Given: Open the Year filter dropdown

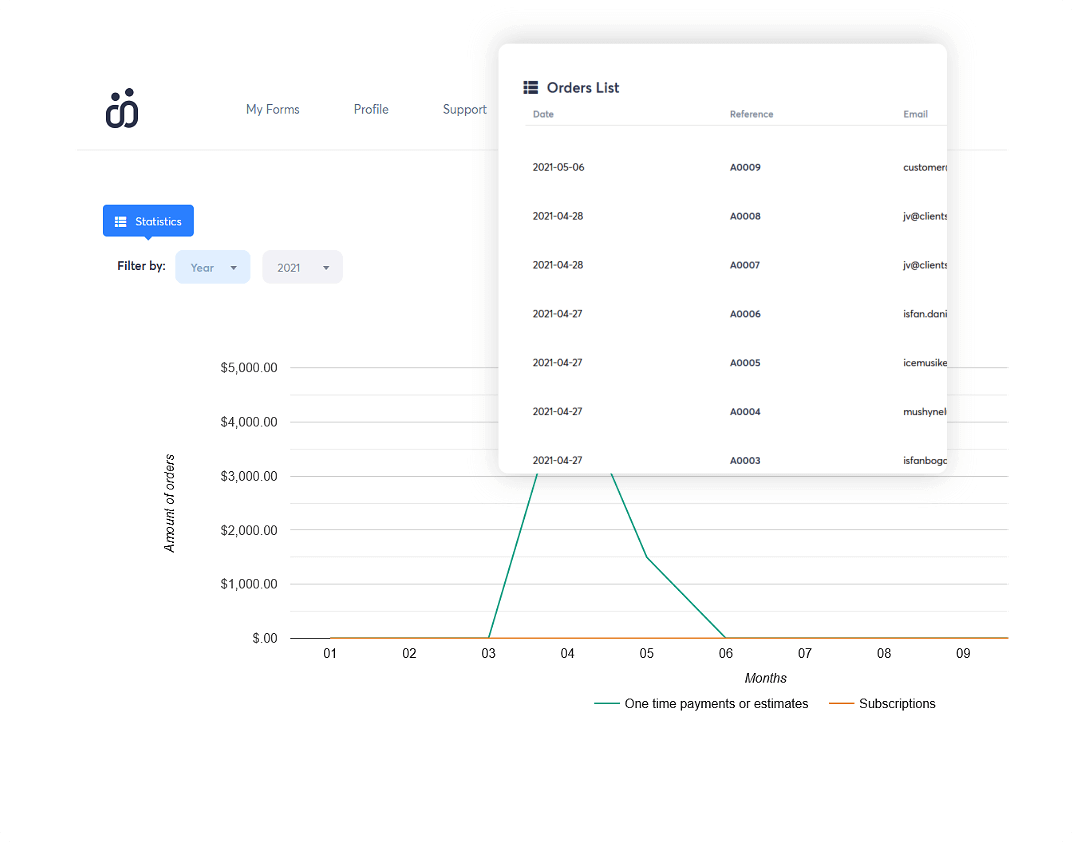Looking at the screenshot, I should click(213, 267).
